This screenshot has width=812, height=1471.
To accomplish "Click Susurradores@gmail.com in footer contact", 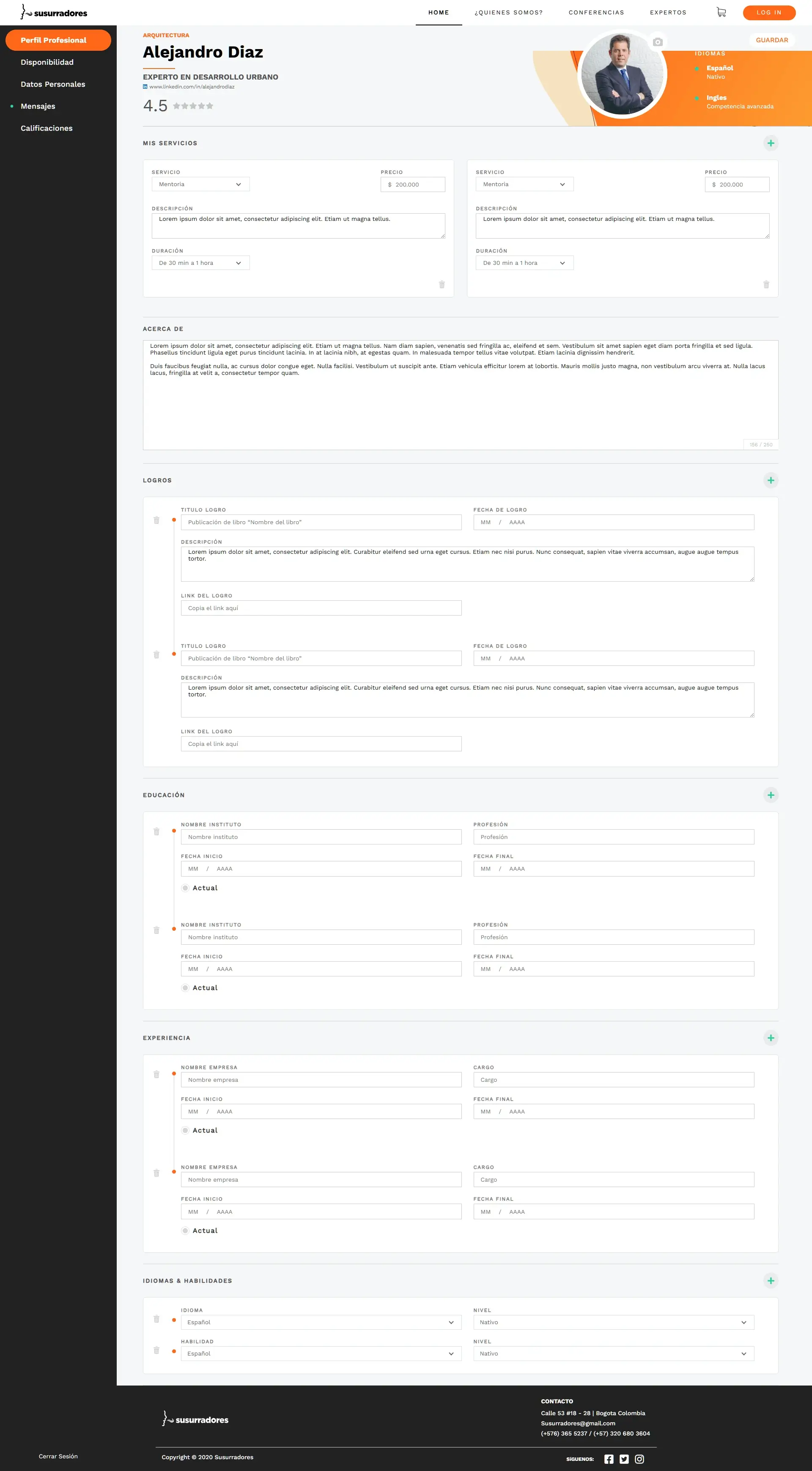I will pos(578,1423).
